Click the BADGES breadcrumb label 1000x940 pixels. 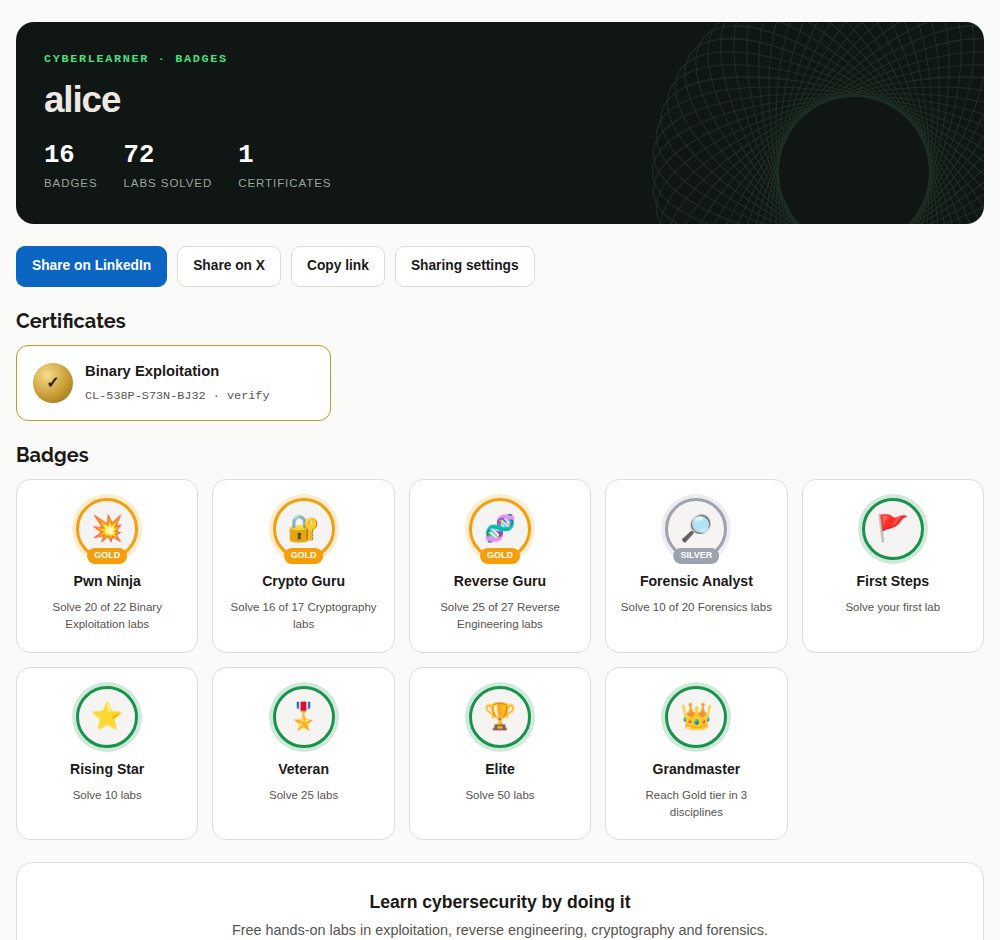click(201, 59)
